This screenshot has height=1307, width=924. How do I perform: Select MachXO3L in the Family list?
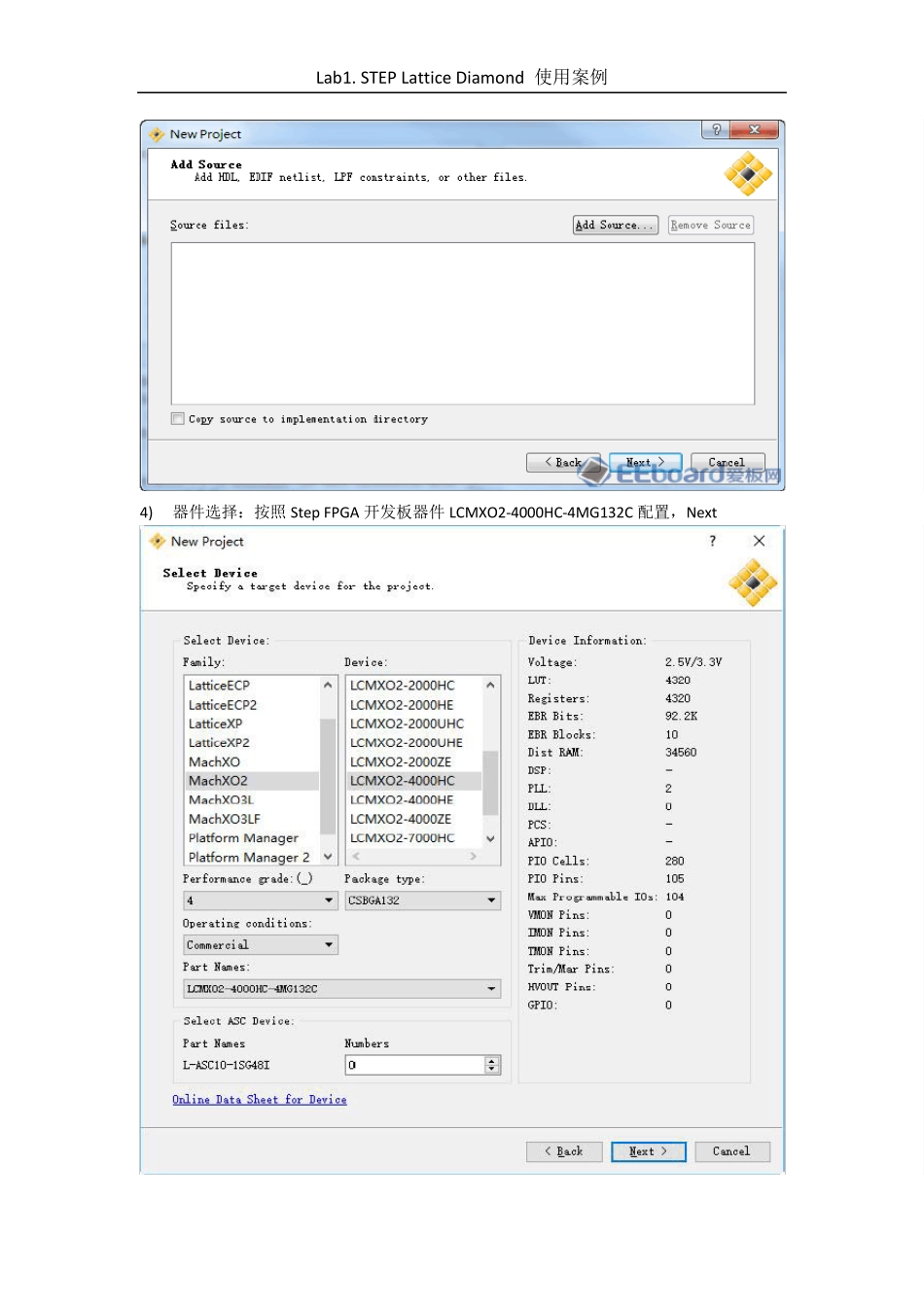(221, 800)
